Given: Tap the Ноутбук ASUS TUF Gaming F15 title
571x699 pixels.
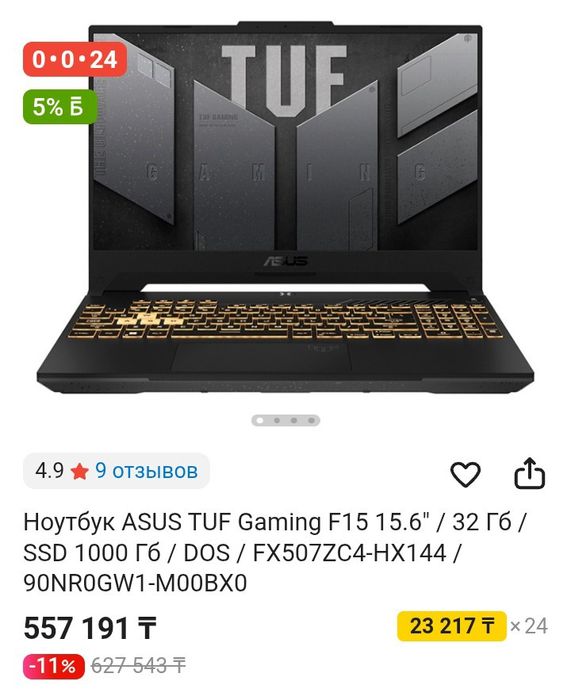Looking at the screenshot, I should click(275, 553).
